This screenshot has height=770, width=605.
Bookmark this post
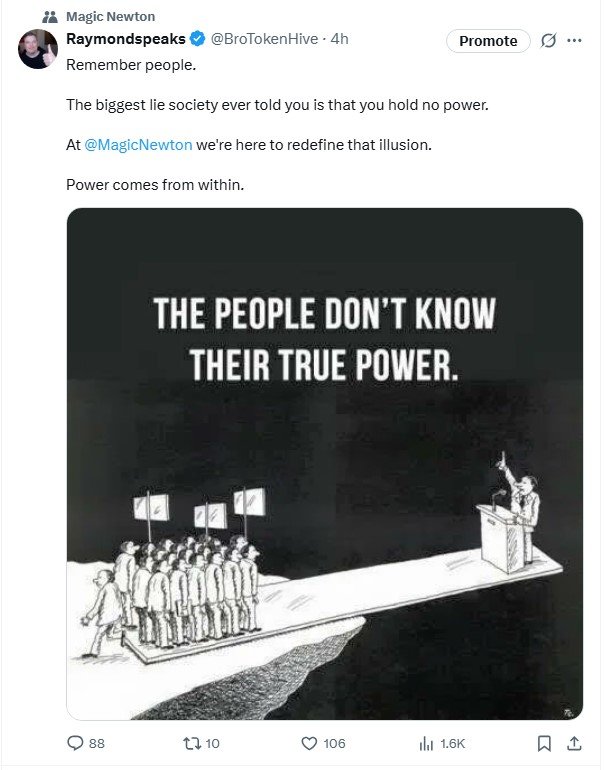[544, 743]
